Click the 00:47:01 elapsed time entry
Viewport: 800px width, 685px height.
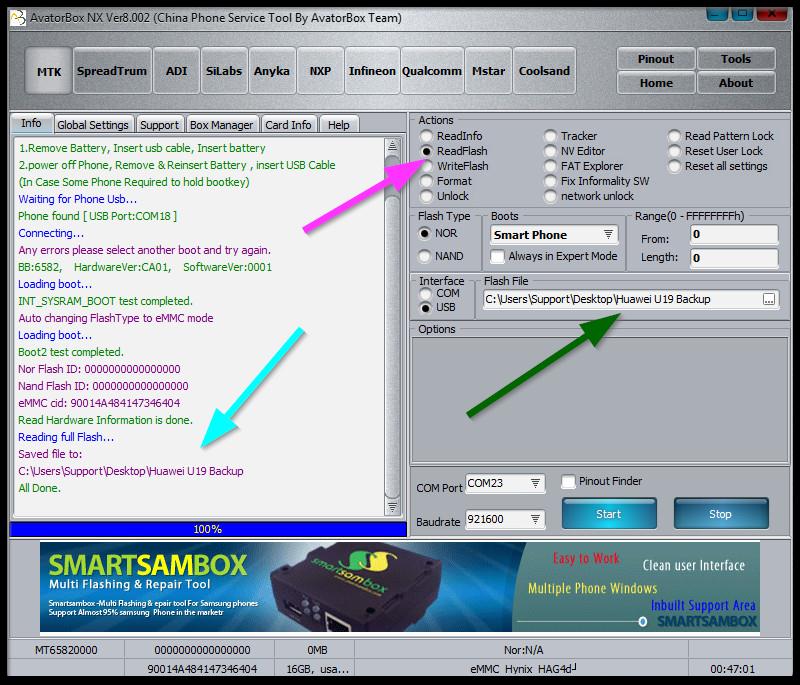point(732,669)
